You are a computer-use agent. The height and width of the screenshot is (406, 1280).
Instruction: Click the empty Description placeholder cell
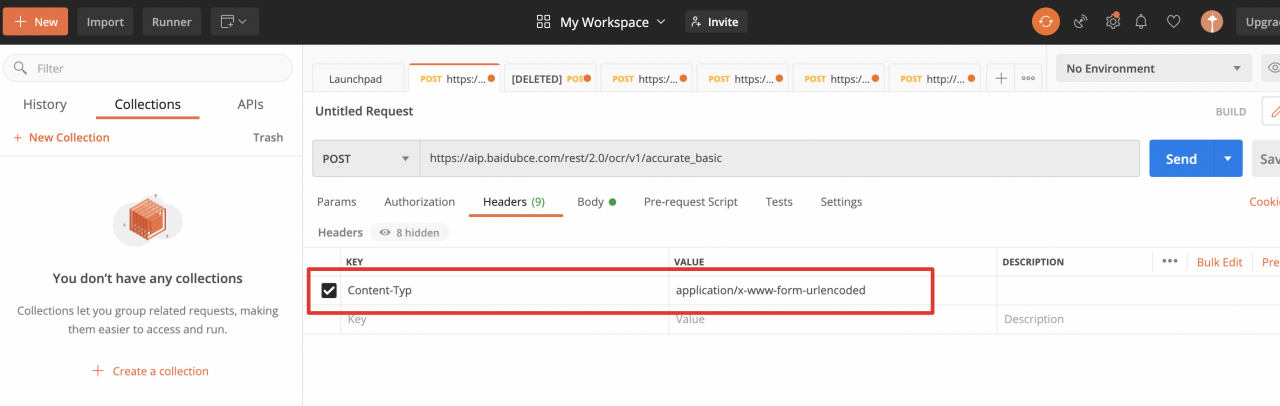[1138, 319]
